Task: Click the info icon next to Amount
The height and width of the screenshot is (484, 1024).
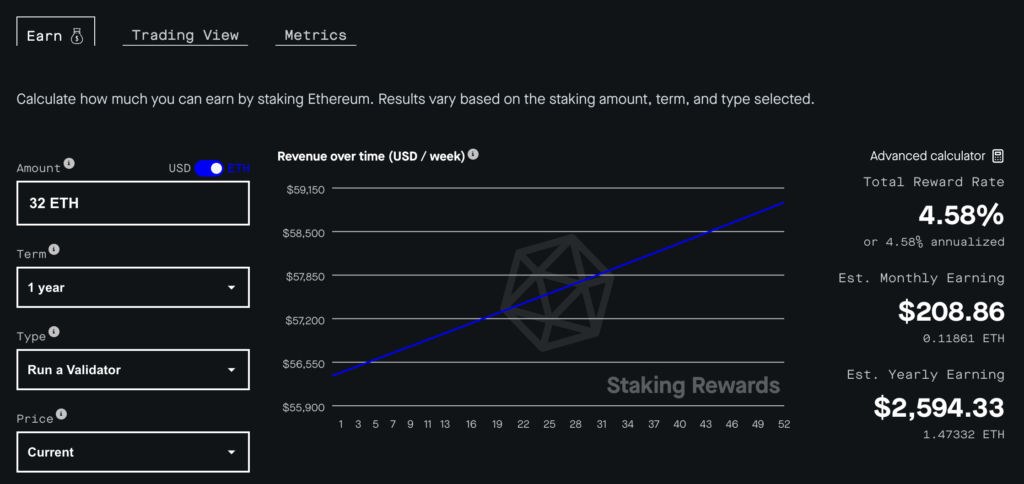Action: pos(69,164)
